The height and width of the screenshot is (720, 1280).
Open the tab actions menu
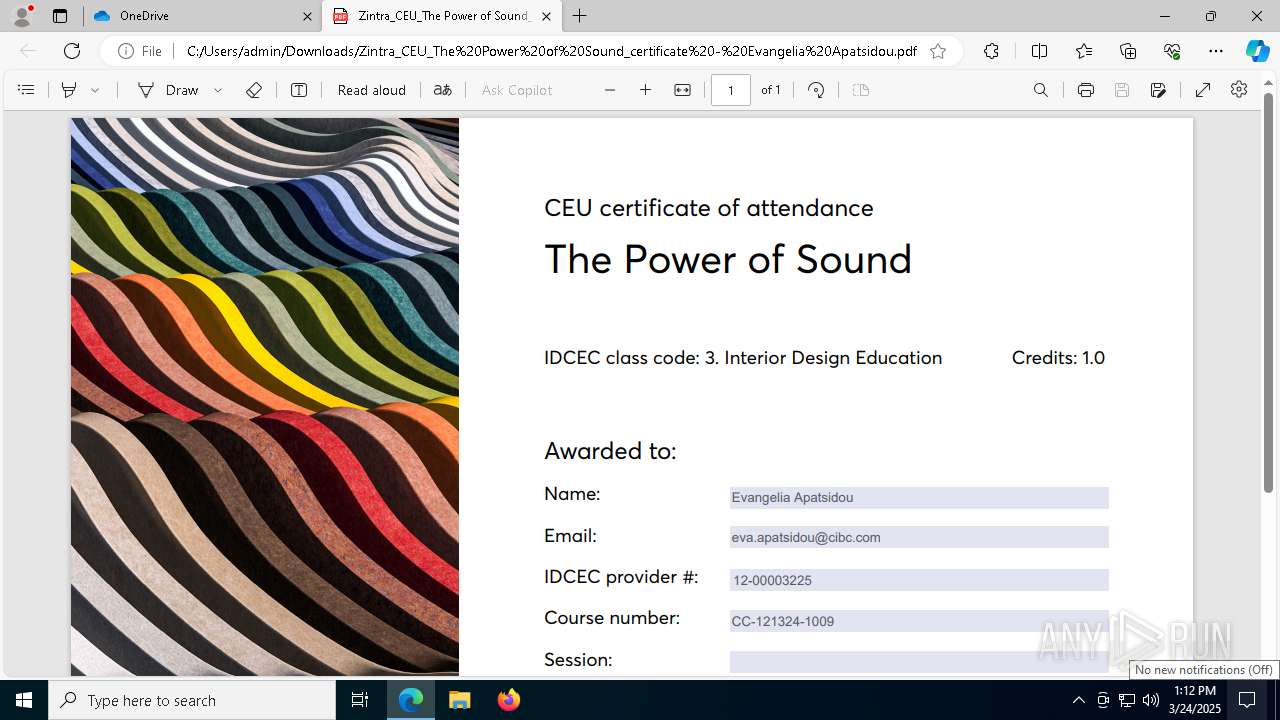pyautogui.click(x=60, y=16)
